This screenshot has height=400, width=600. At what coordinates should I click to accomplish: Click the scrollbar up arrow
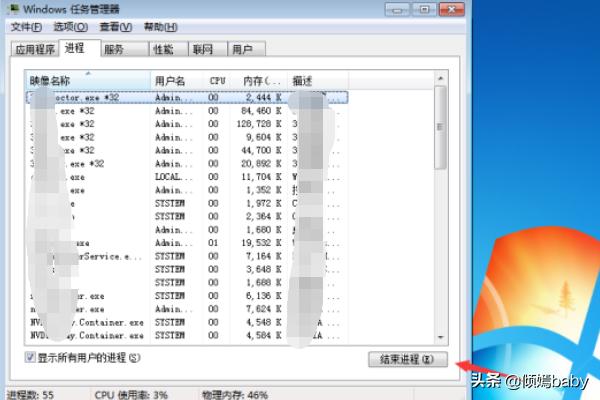point(440,78)
